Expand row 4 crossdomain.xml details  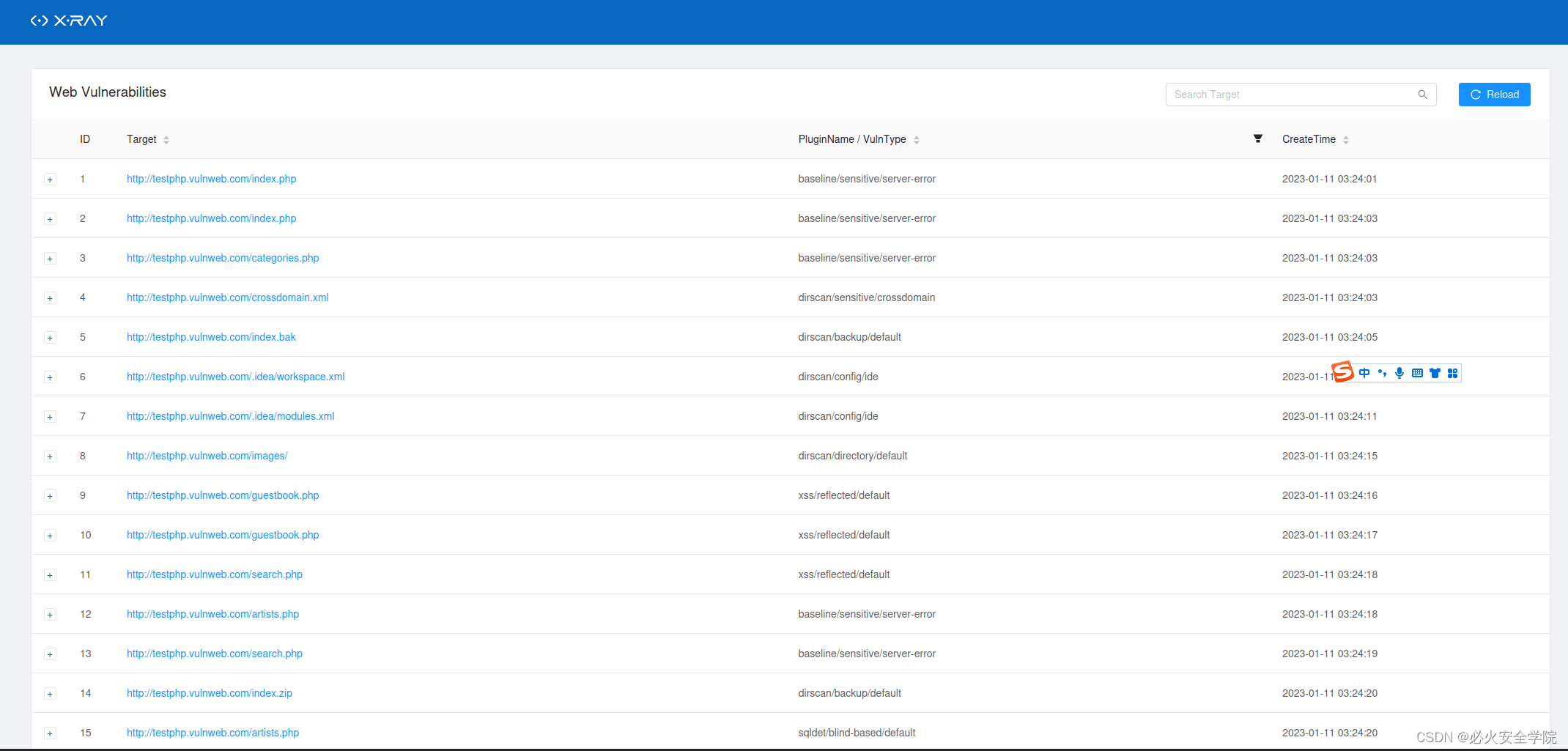[x=50, y=298]
